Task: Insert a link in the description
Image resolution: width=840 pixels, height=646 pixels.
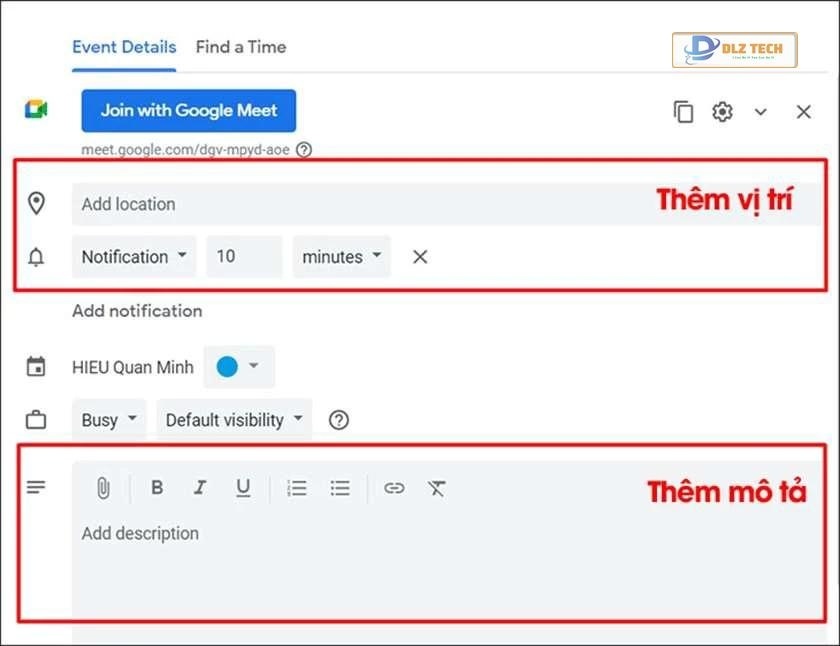Action: 394,488
